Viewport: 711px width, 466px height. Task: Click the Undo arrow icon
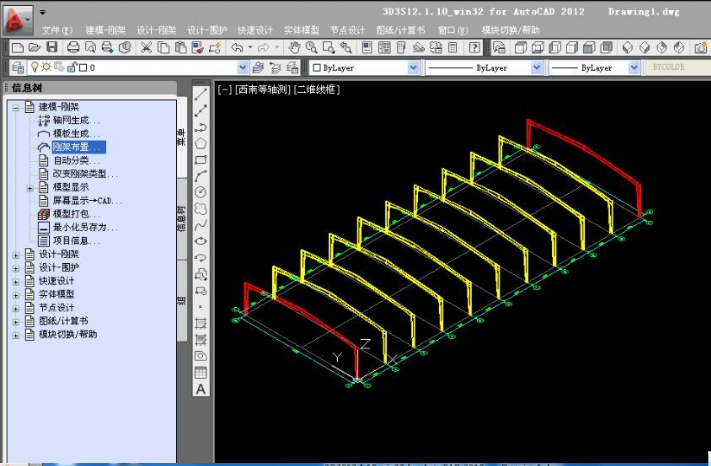click(x=237, y=47)
